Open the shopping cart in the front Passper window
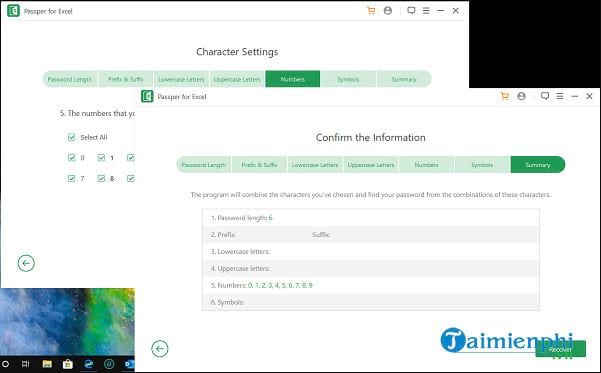The image size is (601, 373). tap(505, 96)
